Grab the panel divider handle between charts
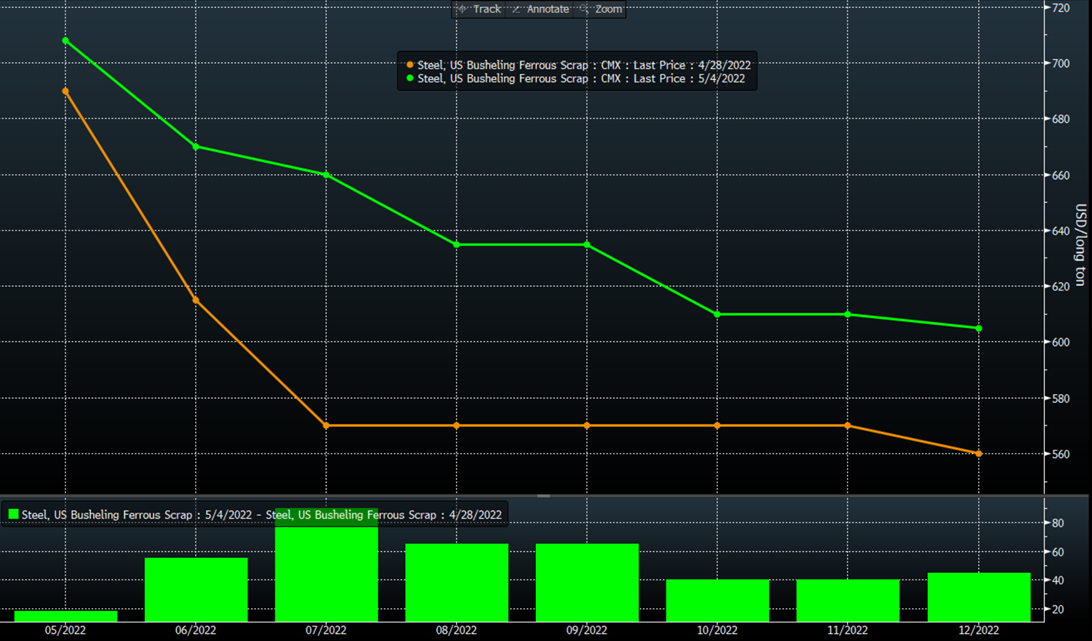The image size is (1092, 641). [544, 495]
